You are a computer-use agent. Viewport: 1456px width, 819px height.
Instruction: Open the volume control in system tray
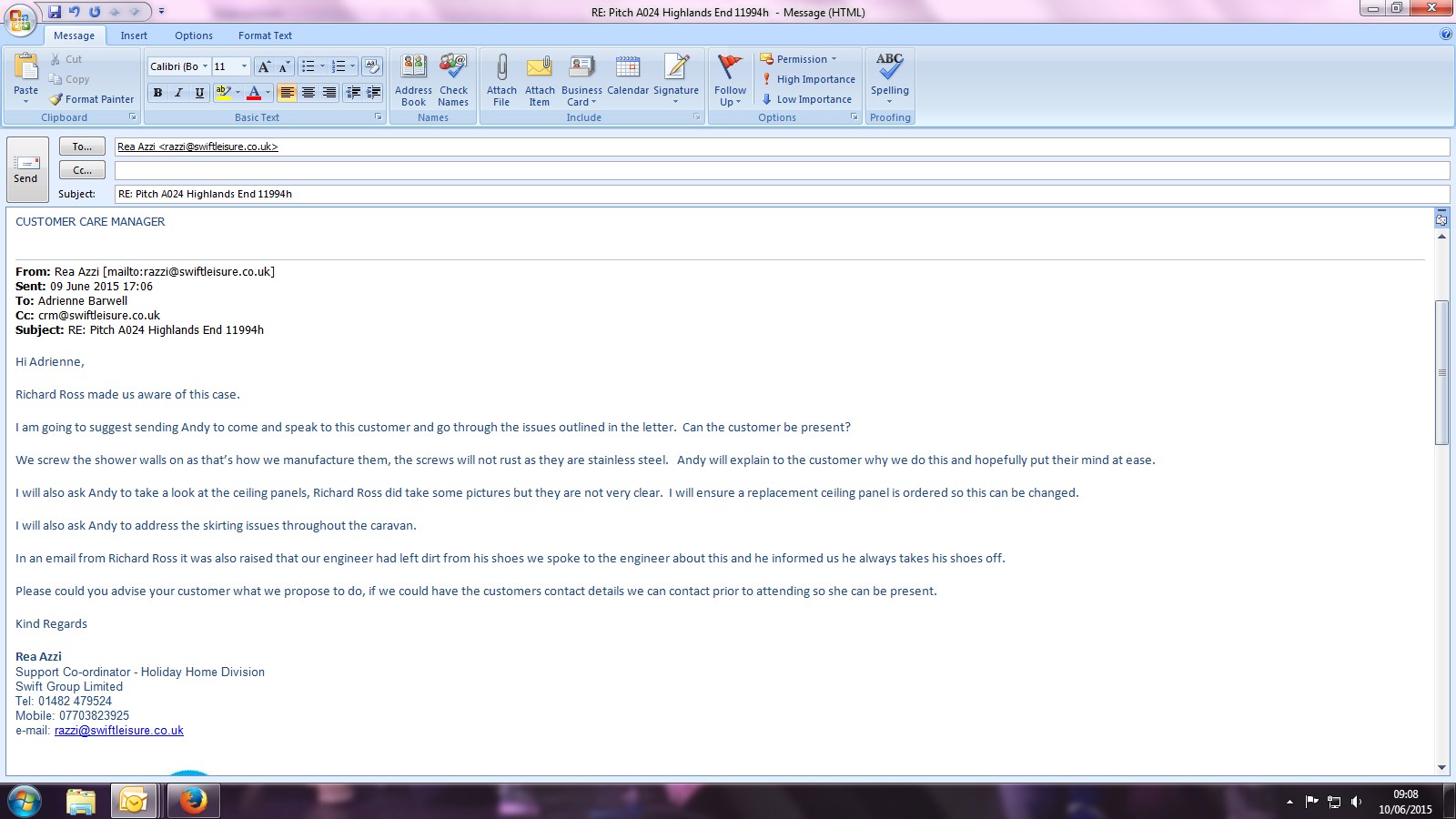pos(1356,802)
